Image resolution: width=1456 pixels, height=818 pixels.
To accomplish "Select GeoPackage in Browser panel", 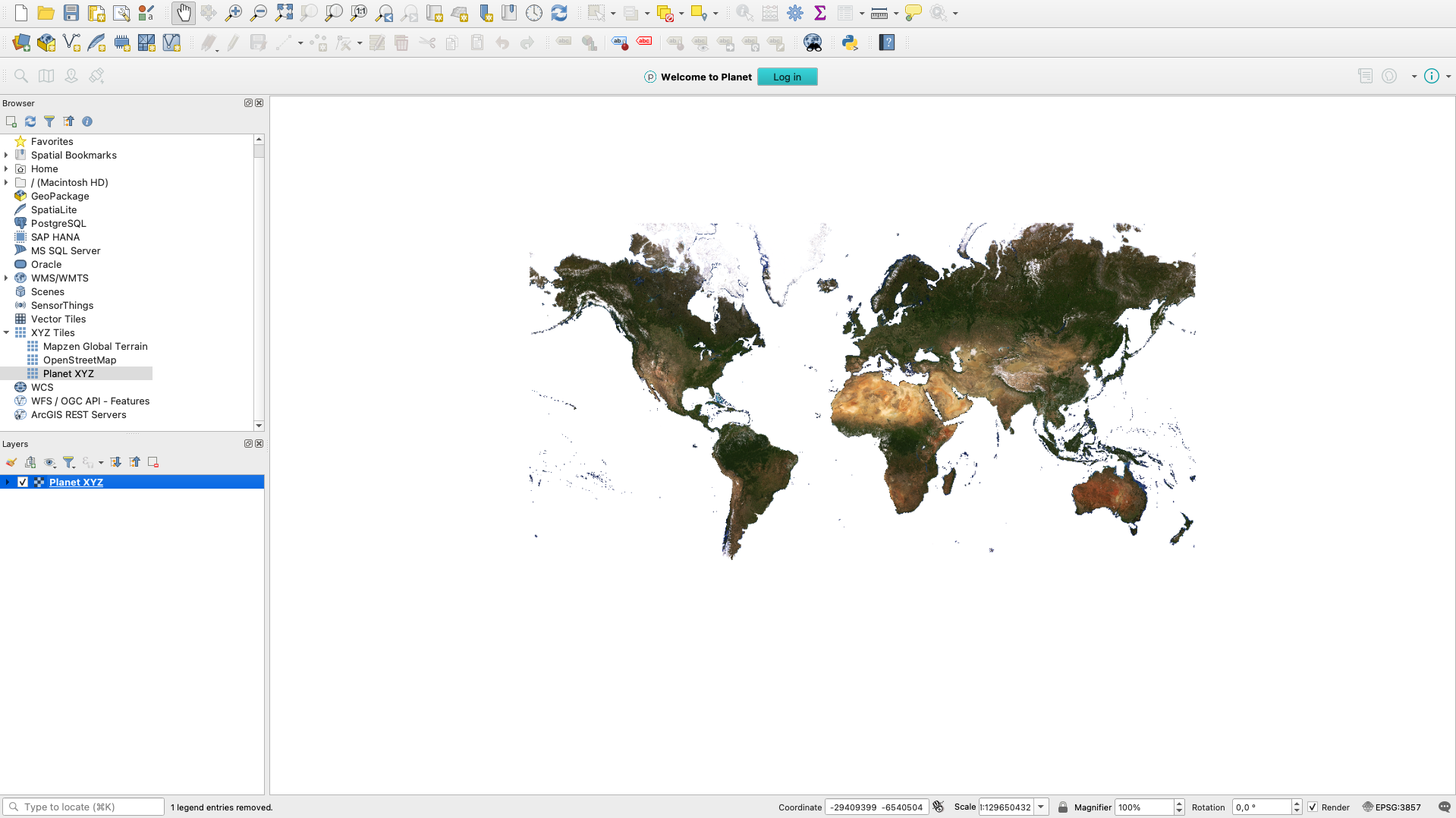I will 60,196.
